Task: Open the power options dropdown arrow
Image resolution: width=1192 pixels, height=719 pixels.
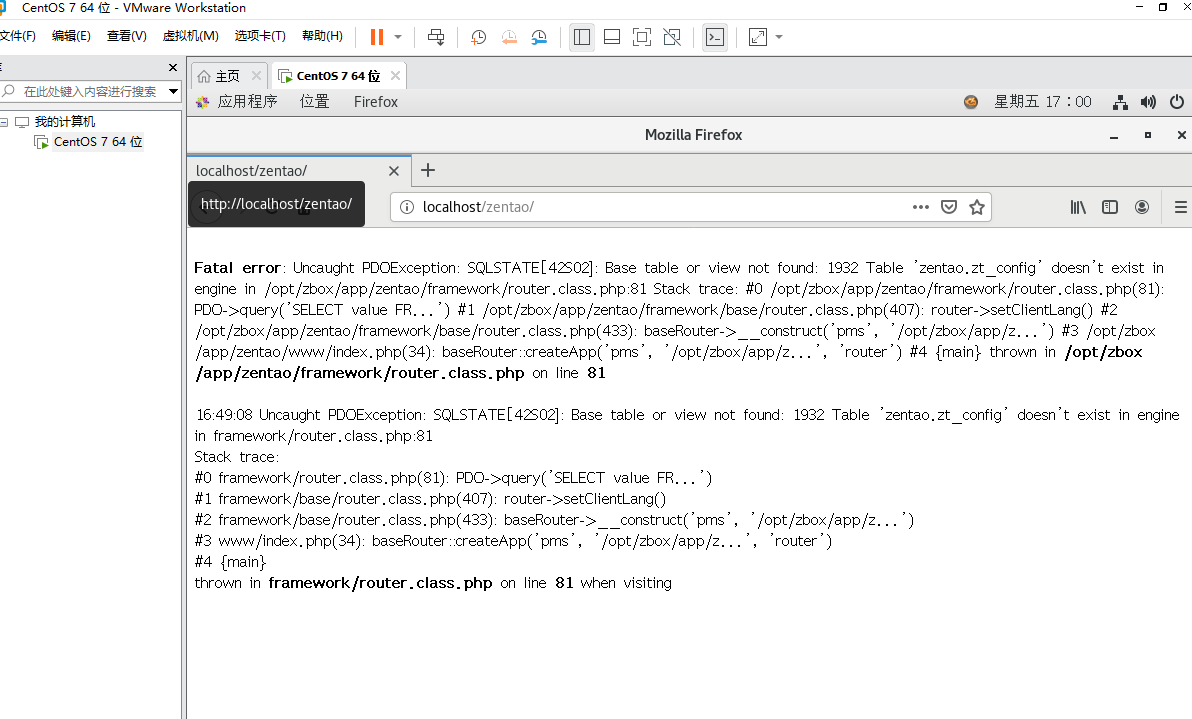Action: coord(398,36)
